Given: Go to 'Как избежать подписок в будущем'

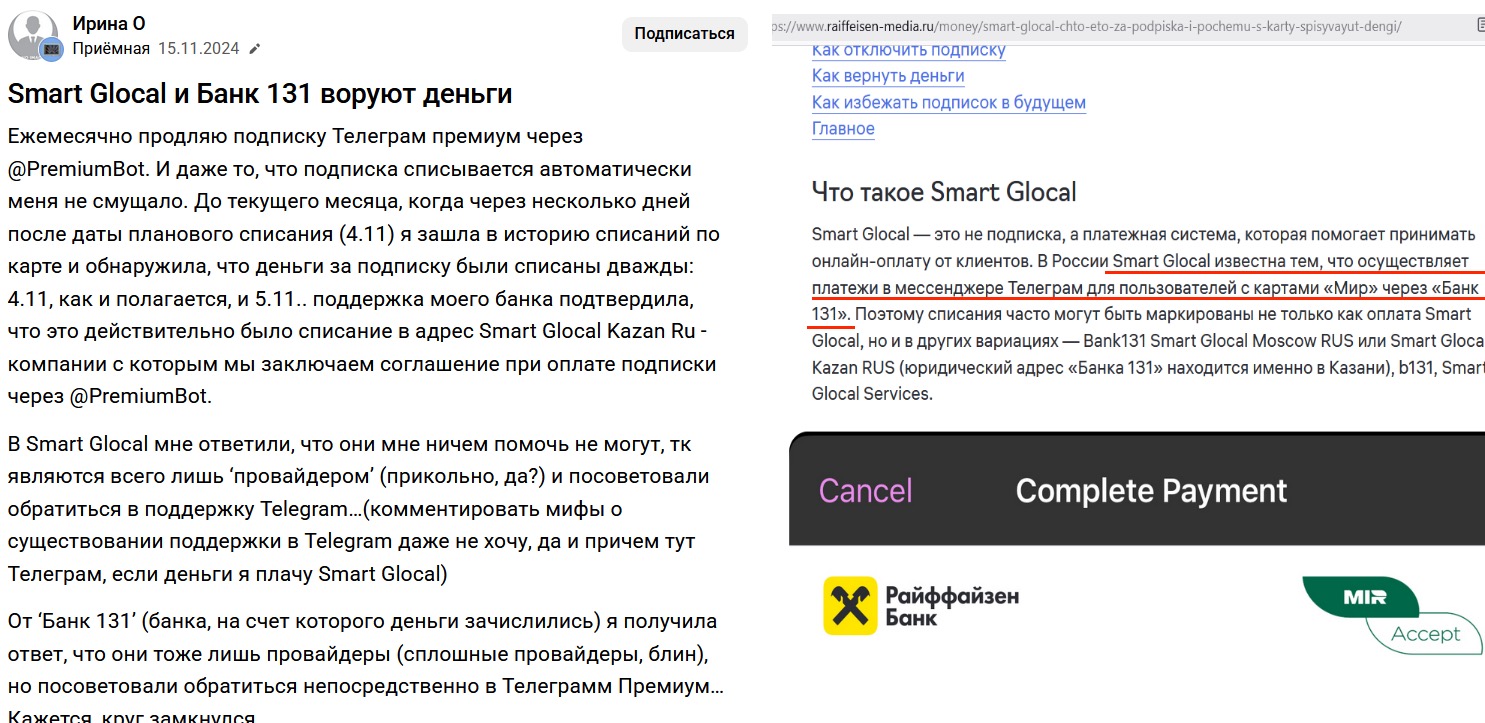Looking at the screenshot, I should (948, 102).
